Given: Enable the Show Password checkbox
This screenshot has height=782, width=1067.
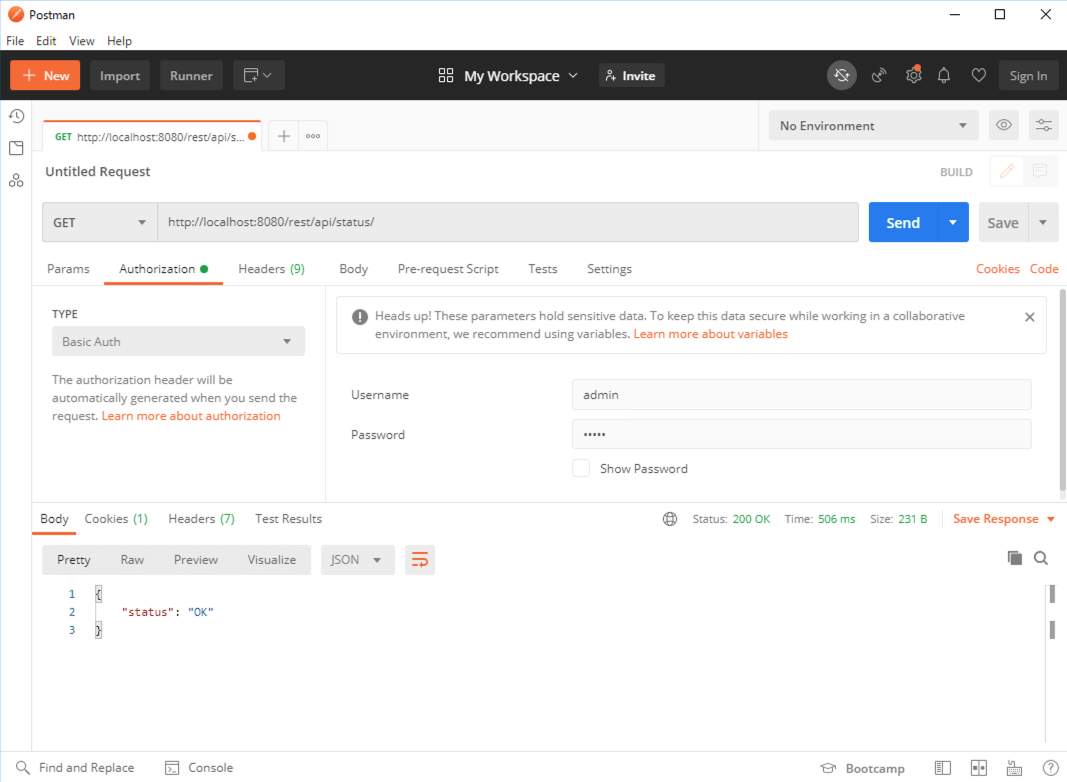Looking at the screenshot, I should point(581,468).
